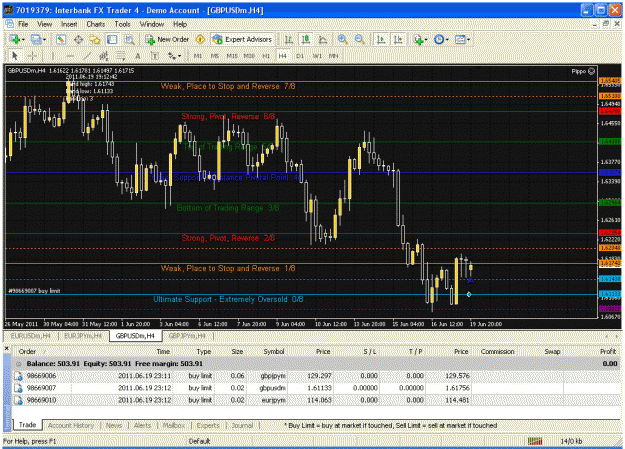Open the Market Watch window icon

coord(61,39)
